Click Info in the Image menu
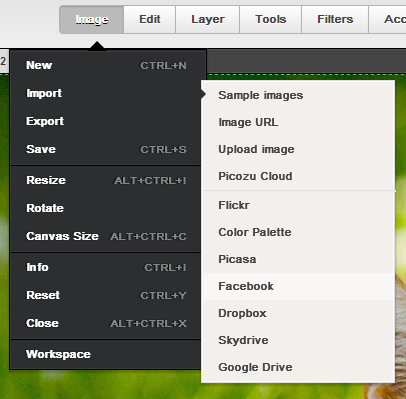This screenshot has height=399, width=406. pyautogui.click(x=106, y=267)
